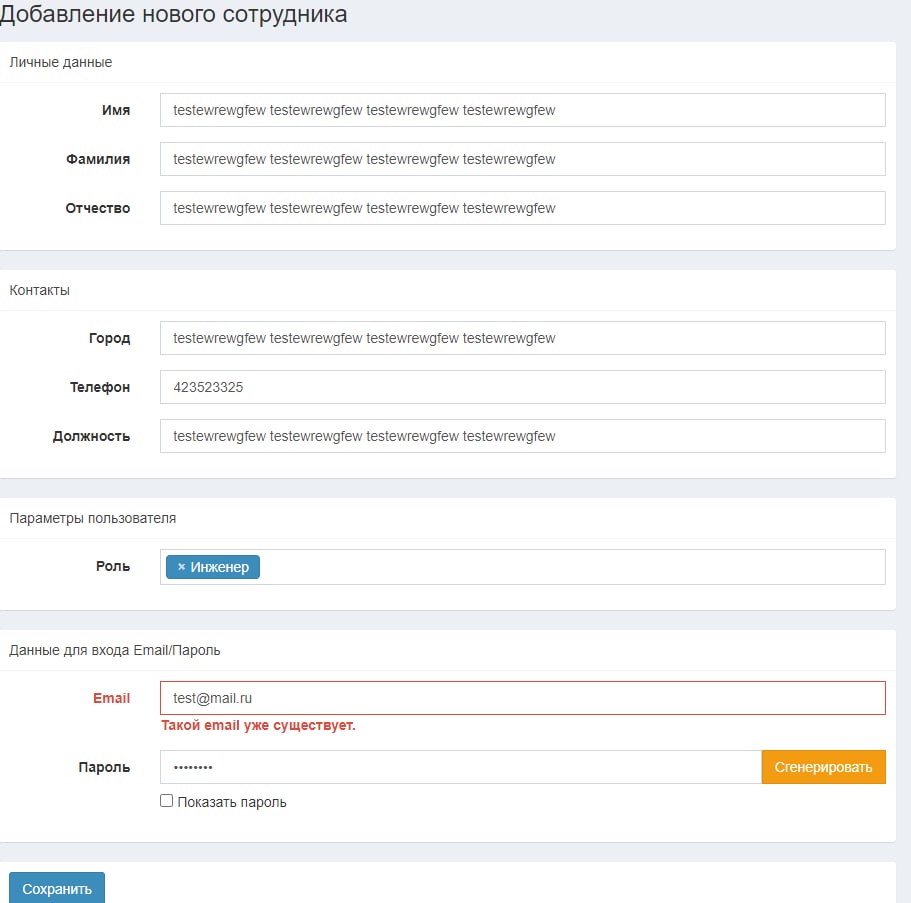Focus the Отчество input field
Viewport: 911px width, 903px height.
pyautogui.click(x=522, y=208)
